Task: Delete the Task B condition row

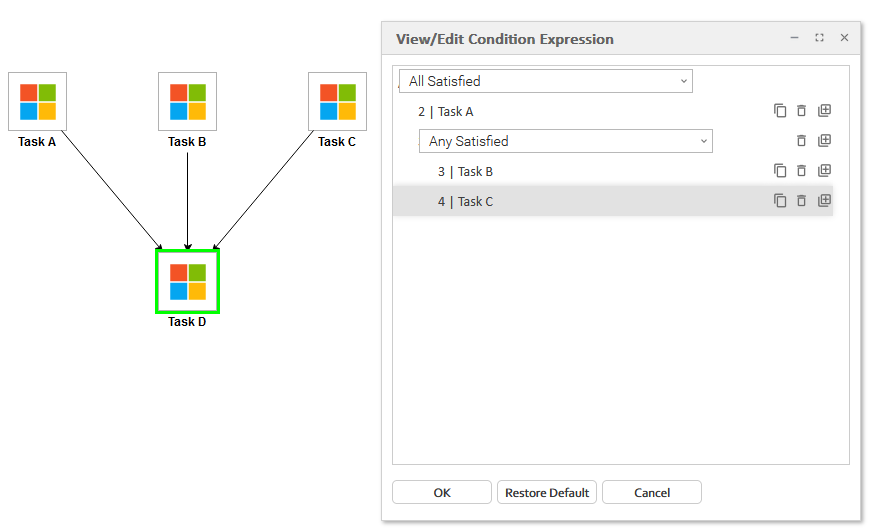Action: click(x=801, y=171)
